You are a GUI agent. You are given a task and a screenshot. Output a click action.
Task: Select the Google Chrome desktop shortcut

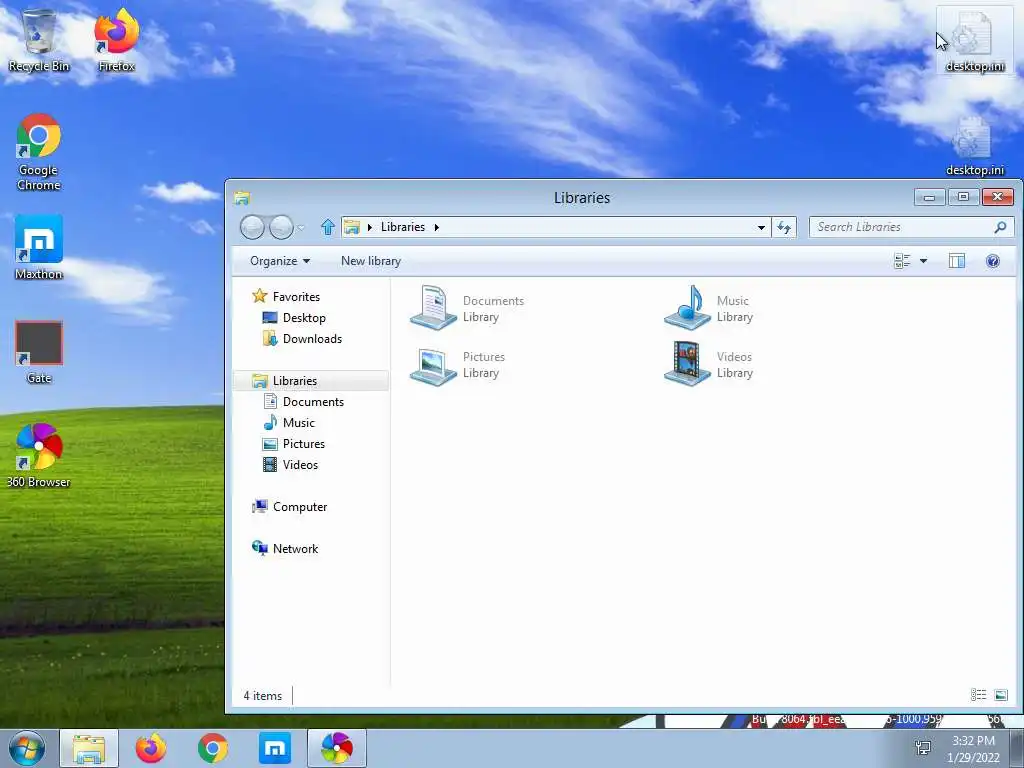point(39,152)
